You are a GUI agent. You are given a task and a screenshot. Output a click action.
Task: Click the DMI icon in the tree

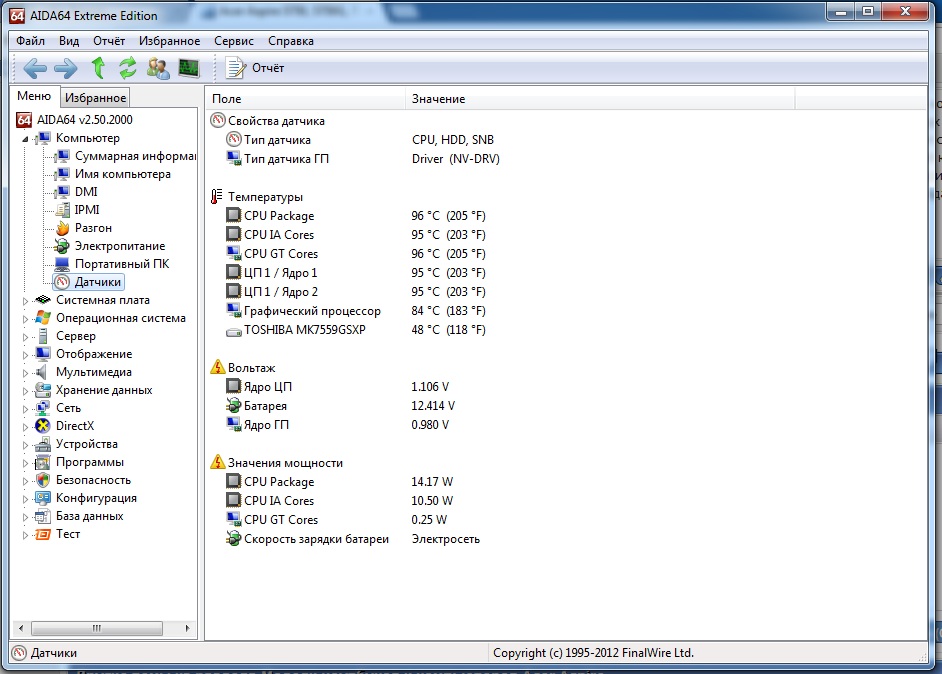(x=62, y=192)
